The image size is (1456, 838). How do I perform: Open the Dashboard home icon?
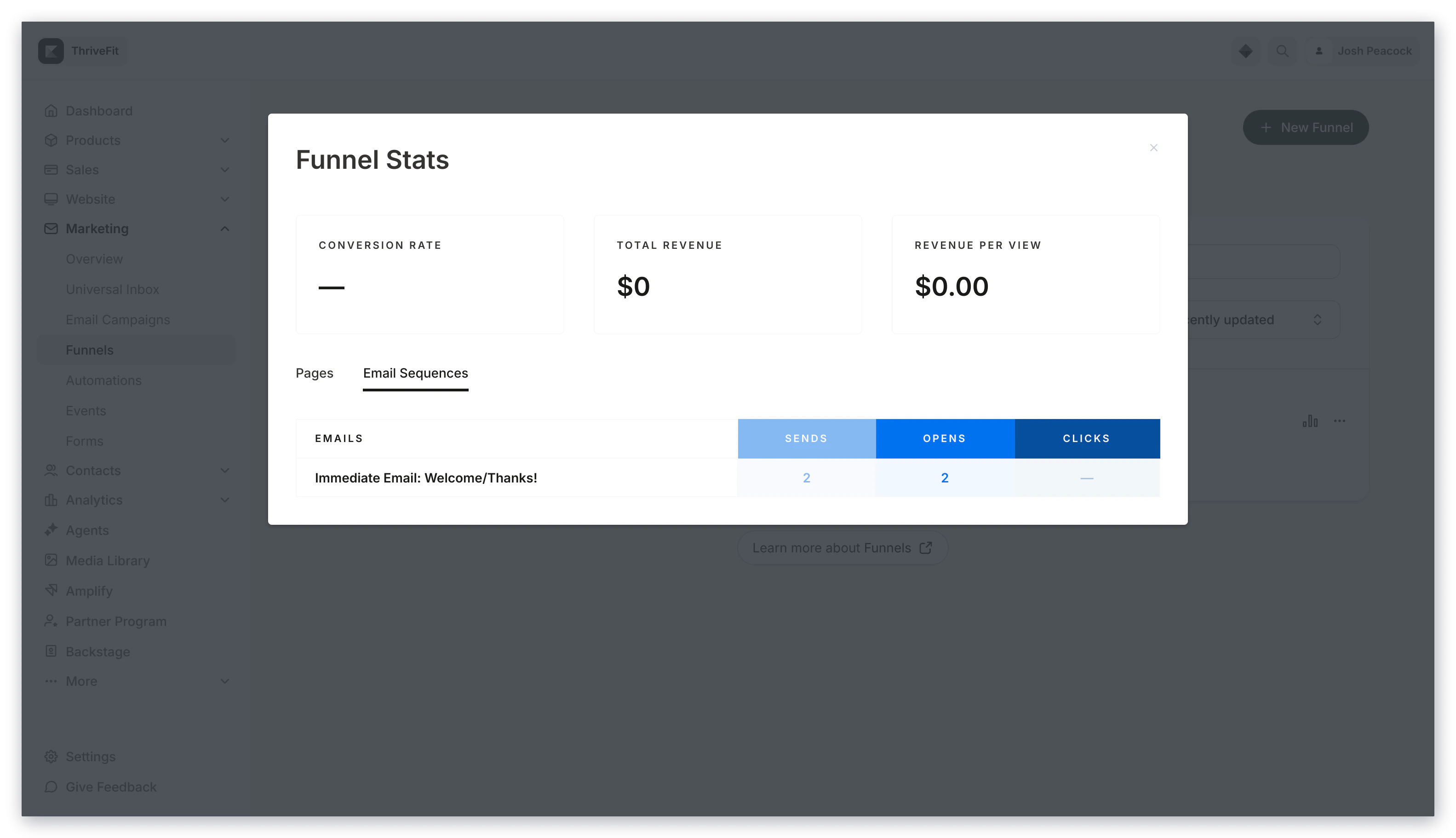(x=51, y=110)
